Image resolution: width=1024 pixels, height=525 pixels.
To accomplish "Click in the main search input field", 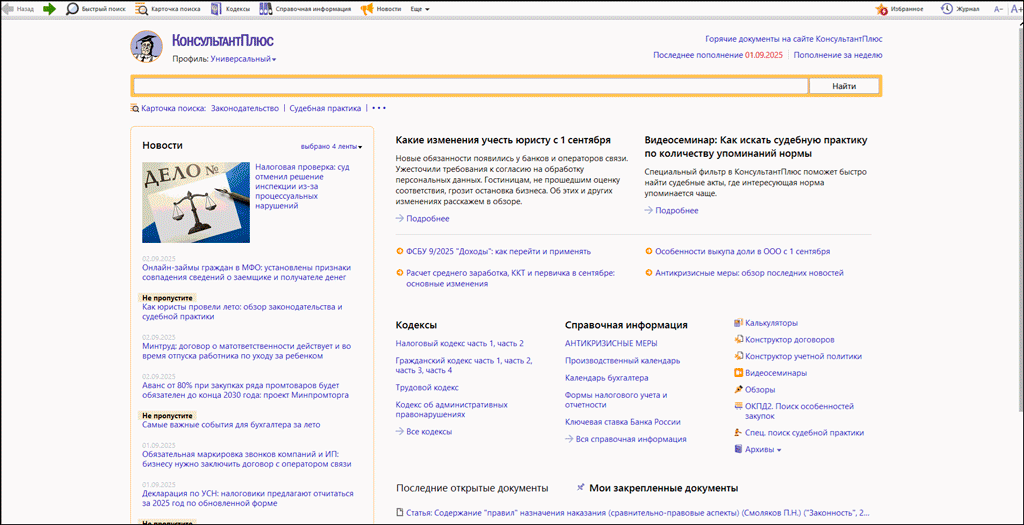I will [x=471, y=86].
